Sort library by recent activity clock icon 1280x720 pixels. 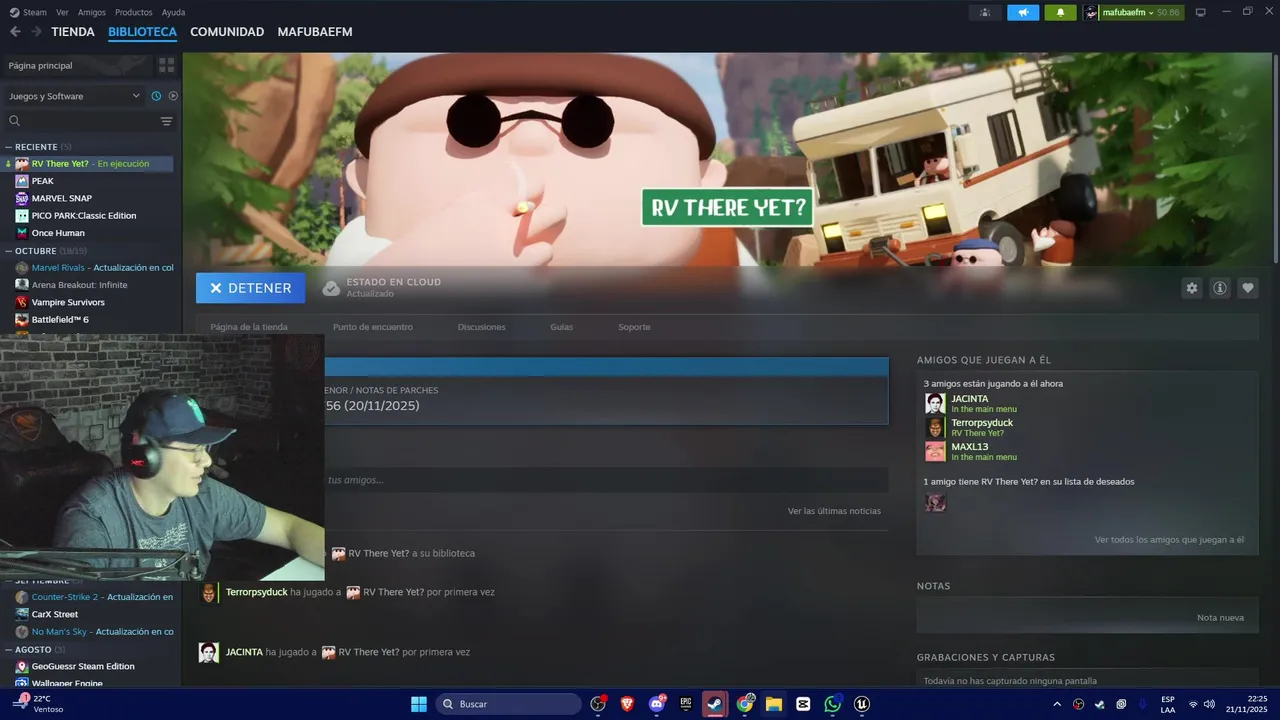tap(156, 96)
